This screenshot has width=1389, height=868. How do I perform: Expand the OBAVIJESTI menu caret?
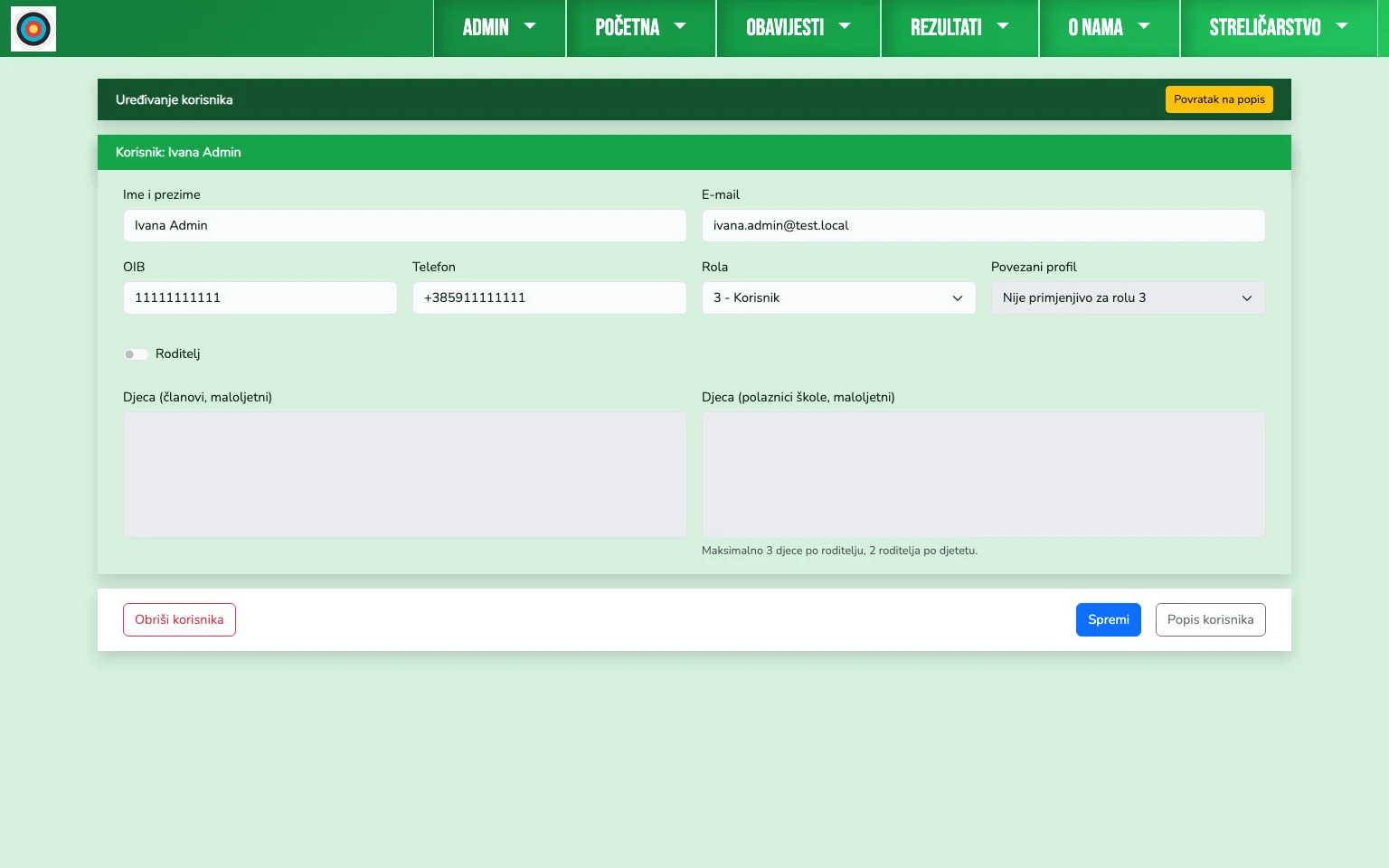click(x=845, y=27)
